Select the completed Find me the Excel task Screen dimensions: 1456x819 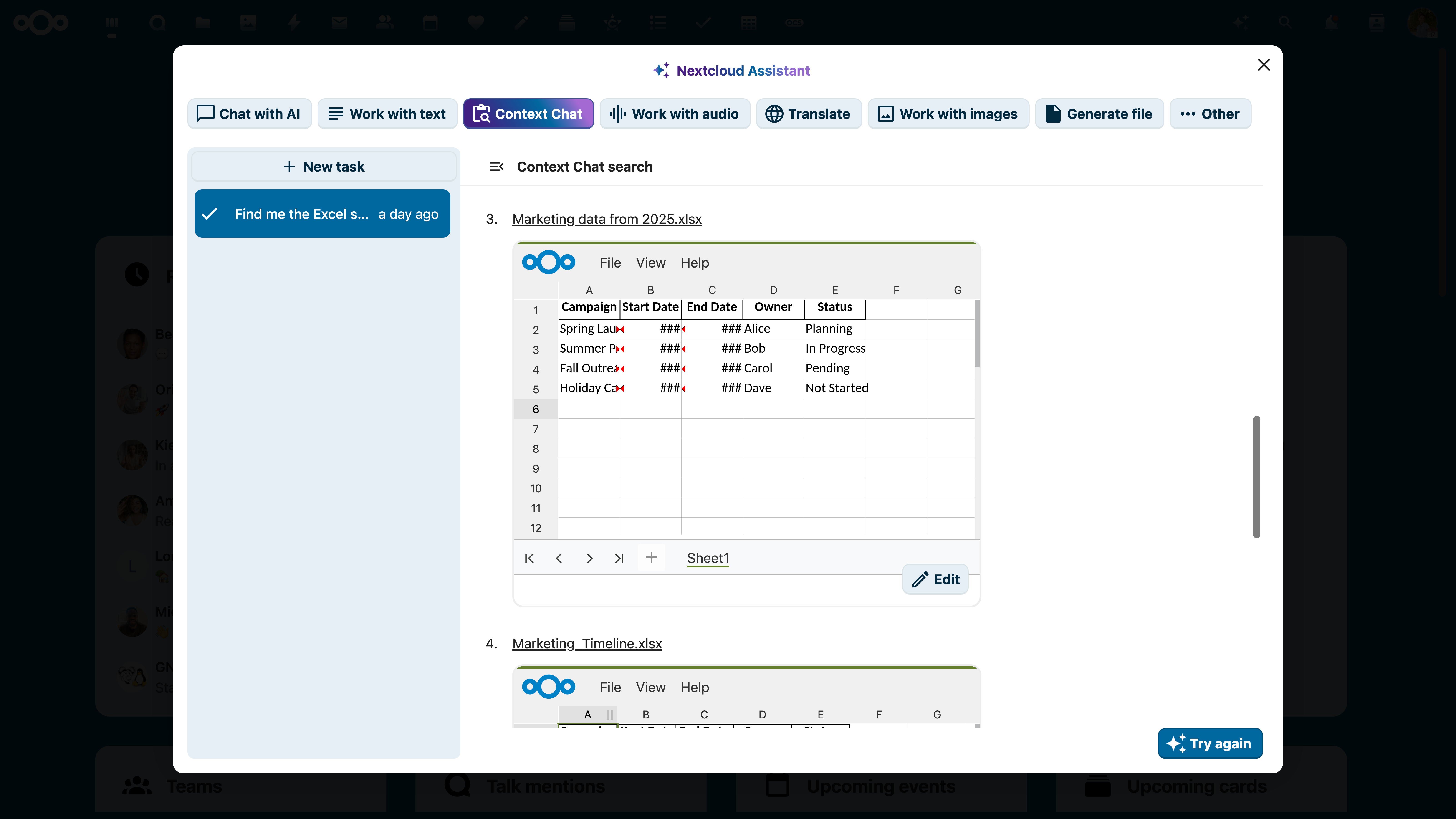pyautogui.click(x=322, y=213)
